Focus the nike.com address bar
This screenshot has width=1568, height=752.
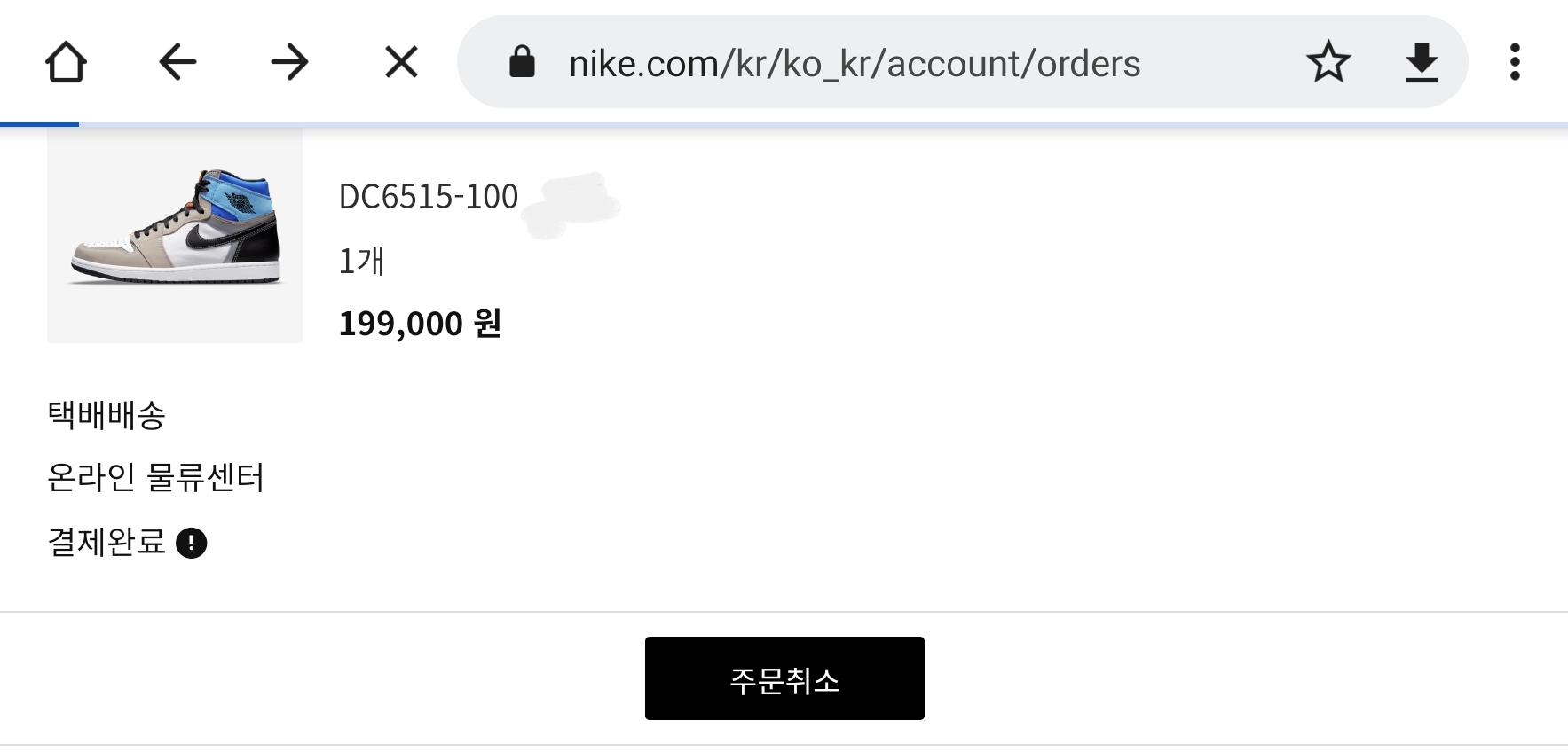click(854, 64)
